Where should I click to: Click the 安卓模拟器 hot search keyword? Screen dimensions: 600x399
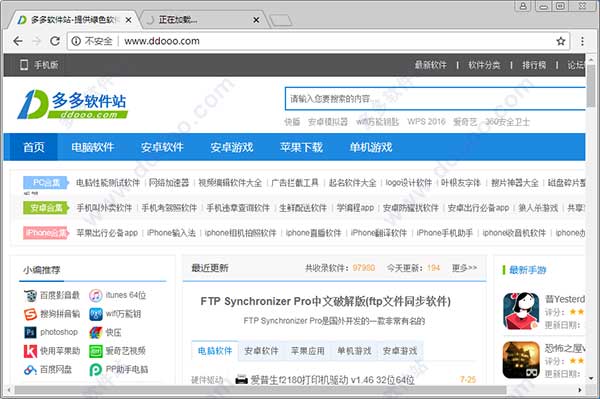pyautogui.click(x=328, y=122)
